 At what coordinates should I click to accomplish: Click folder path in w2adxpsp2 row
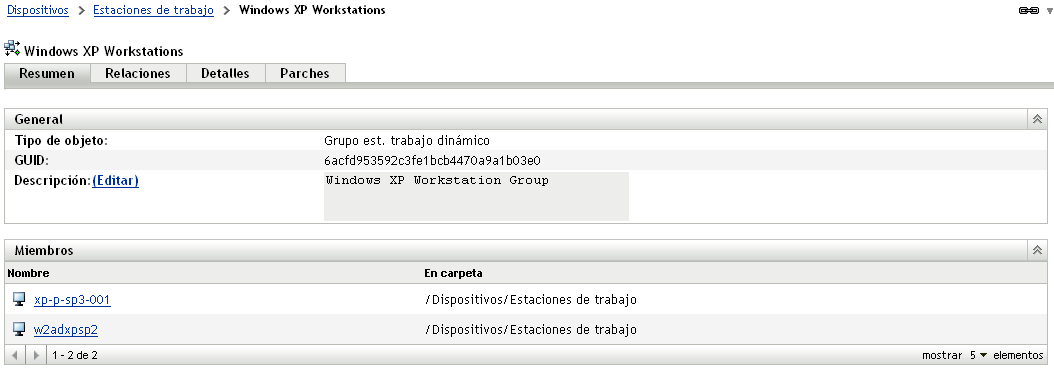531,330
